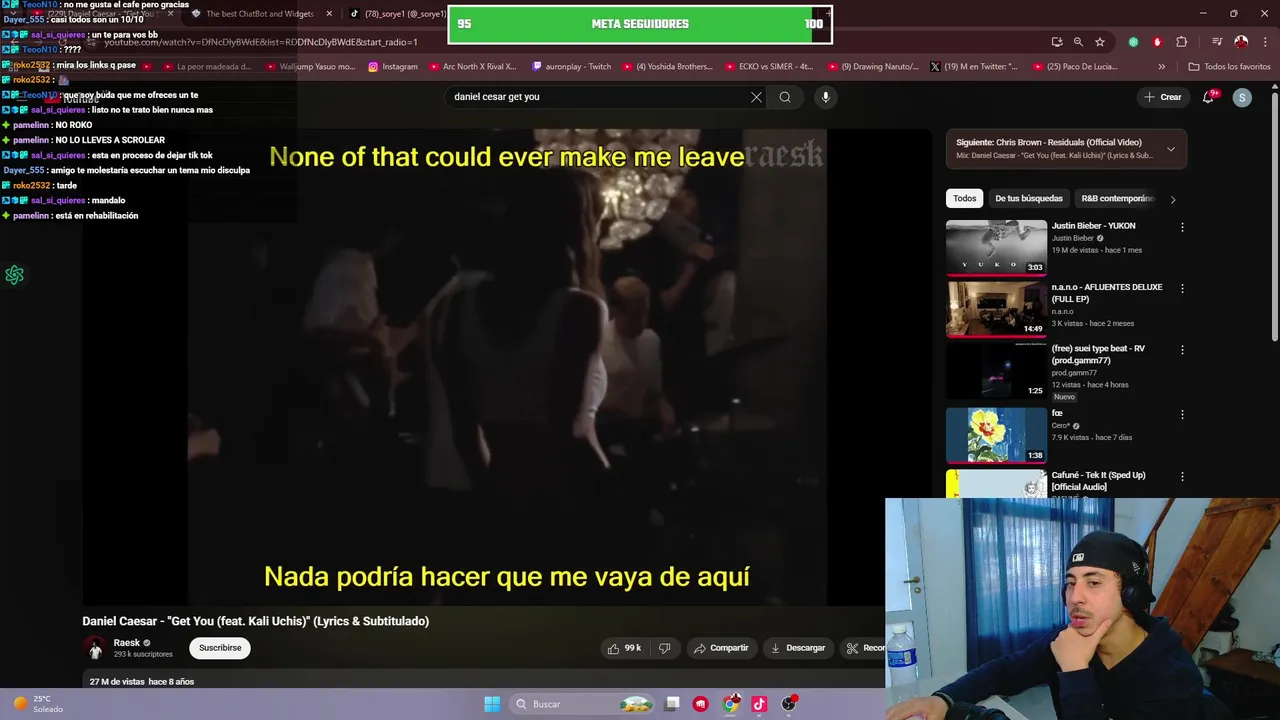The image size is (1280, 720).
Task: Open the YouTube account avatar menu
Action: click(1242, 97)
